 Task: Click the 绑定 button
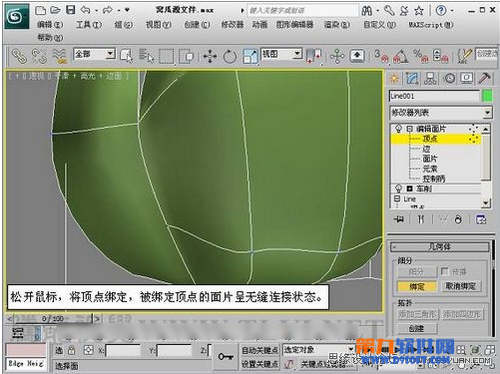coord(417,286)
